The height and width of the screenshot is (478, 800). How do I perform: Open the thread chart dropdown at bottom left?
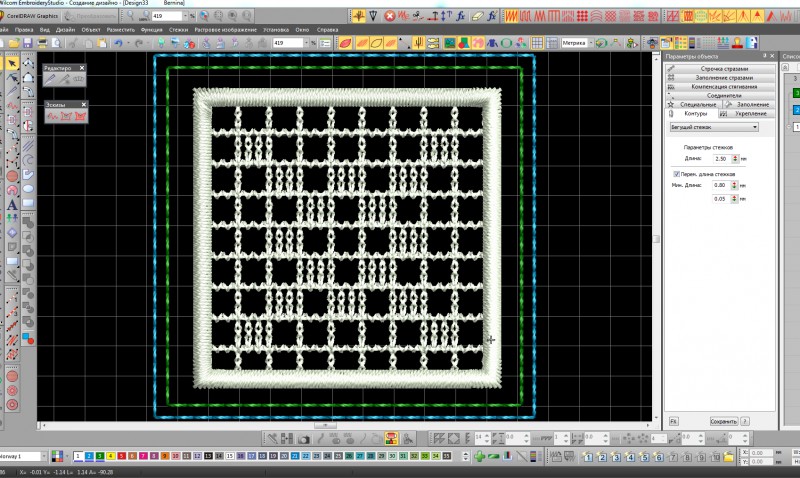click(43, 456)
